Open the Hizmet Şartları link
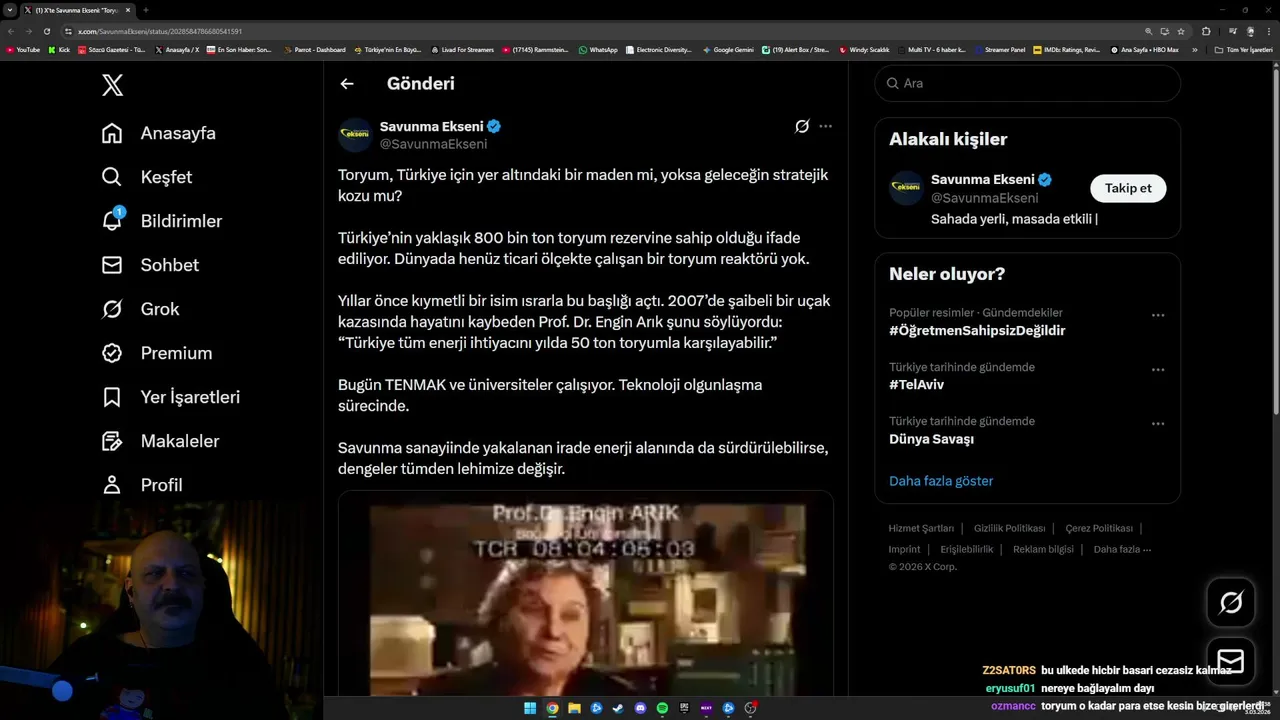The image size is (1280, 720). (x=919, y=528)
